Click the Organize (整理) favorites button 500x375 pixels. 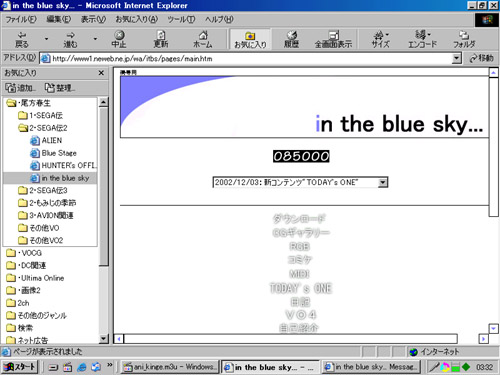(60, 88)
